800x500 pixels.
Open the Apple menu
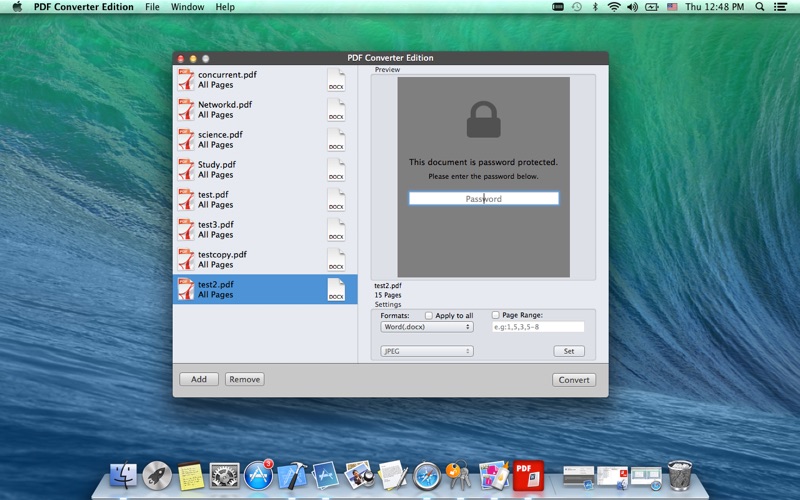click(17, 7)
